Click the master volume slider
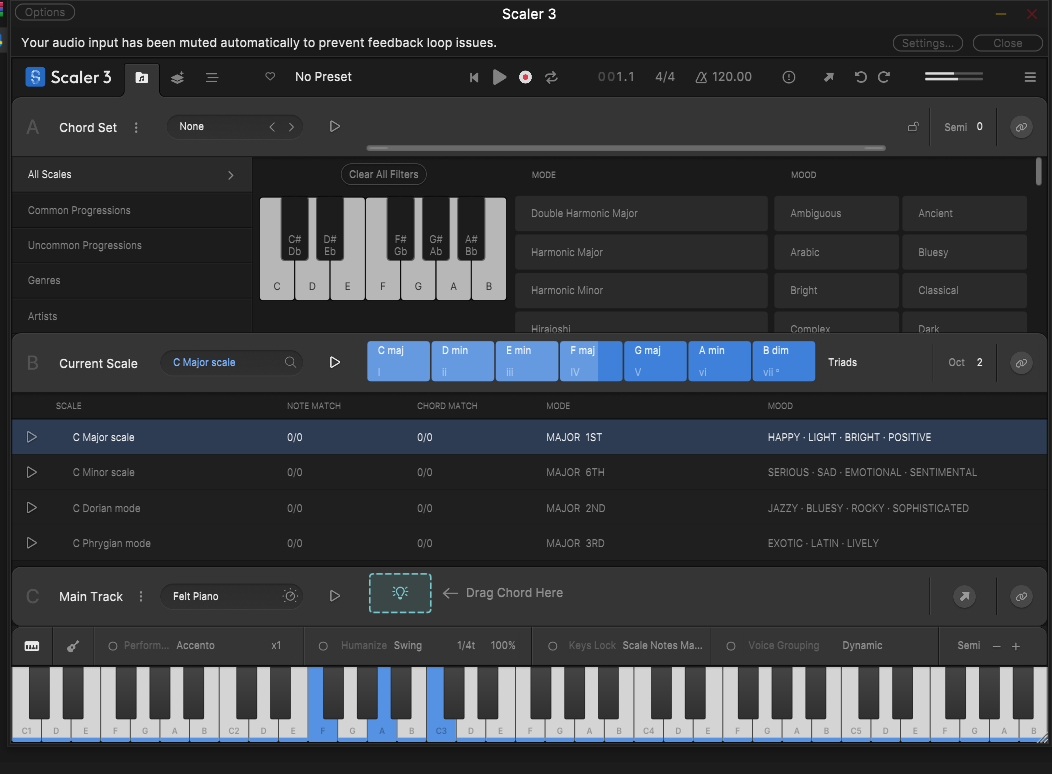The height and width of the screenshot is (774, 1052). 953,77
